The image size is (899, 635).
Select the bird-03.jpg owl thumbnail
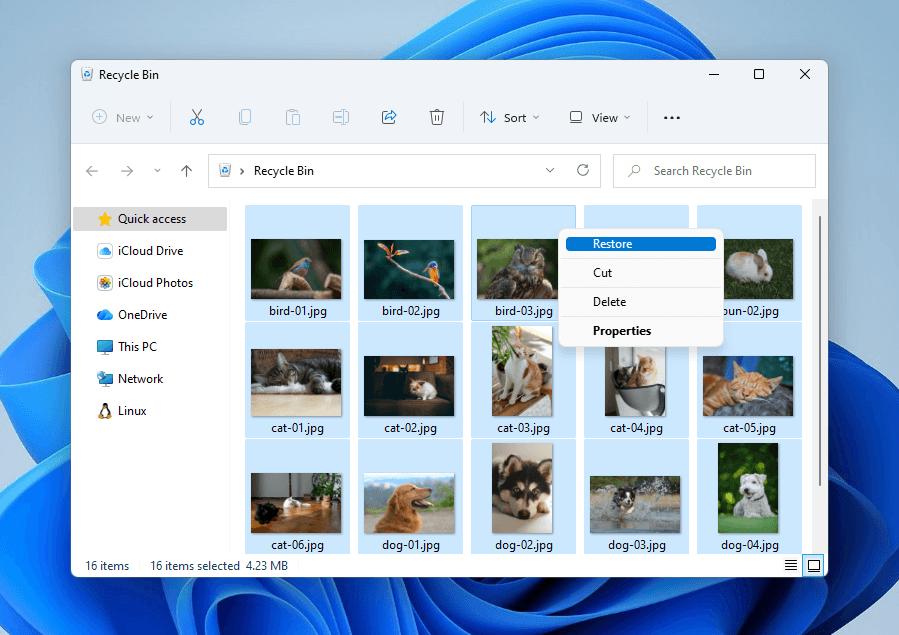[x=517, y=269]
